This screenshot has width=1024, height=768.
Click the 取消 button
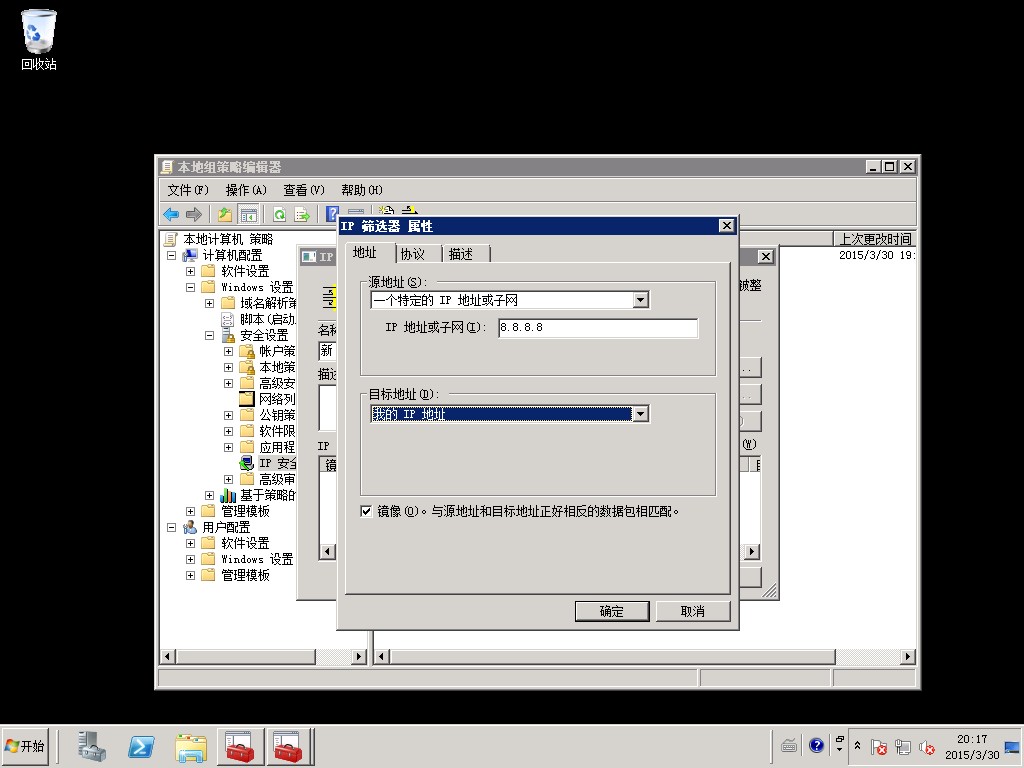point(692,611)
